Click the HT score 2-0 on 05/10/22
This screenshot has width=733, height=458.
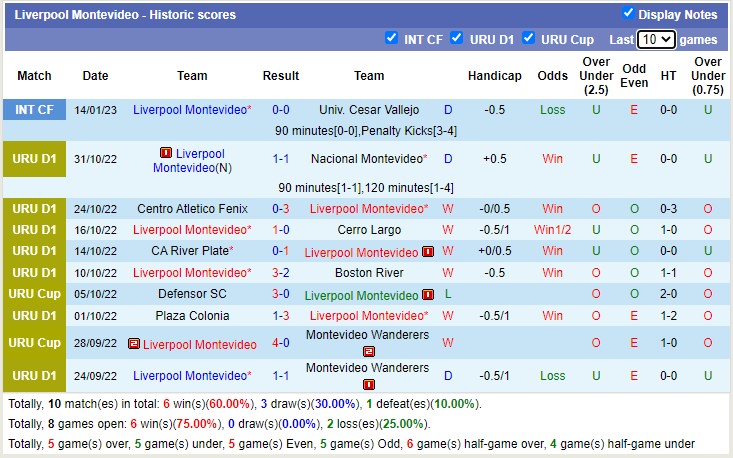[668, 294]
